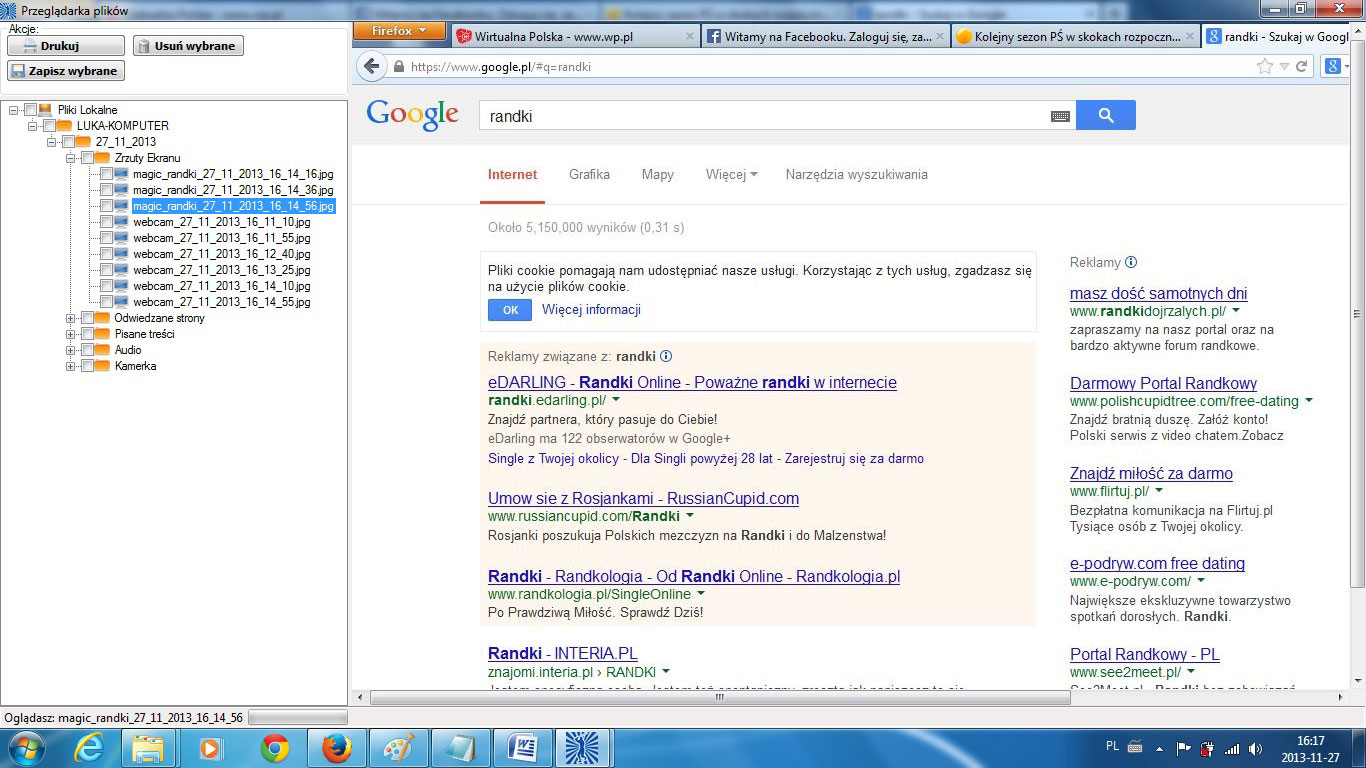Open the Windows Start menu

coord(26,747)
